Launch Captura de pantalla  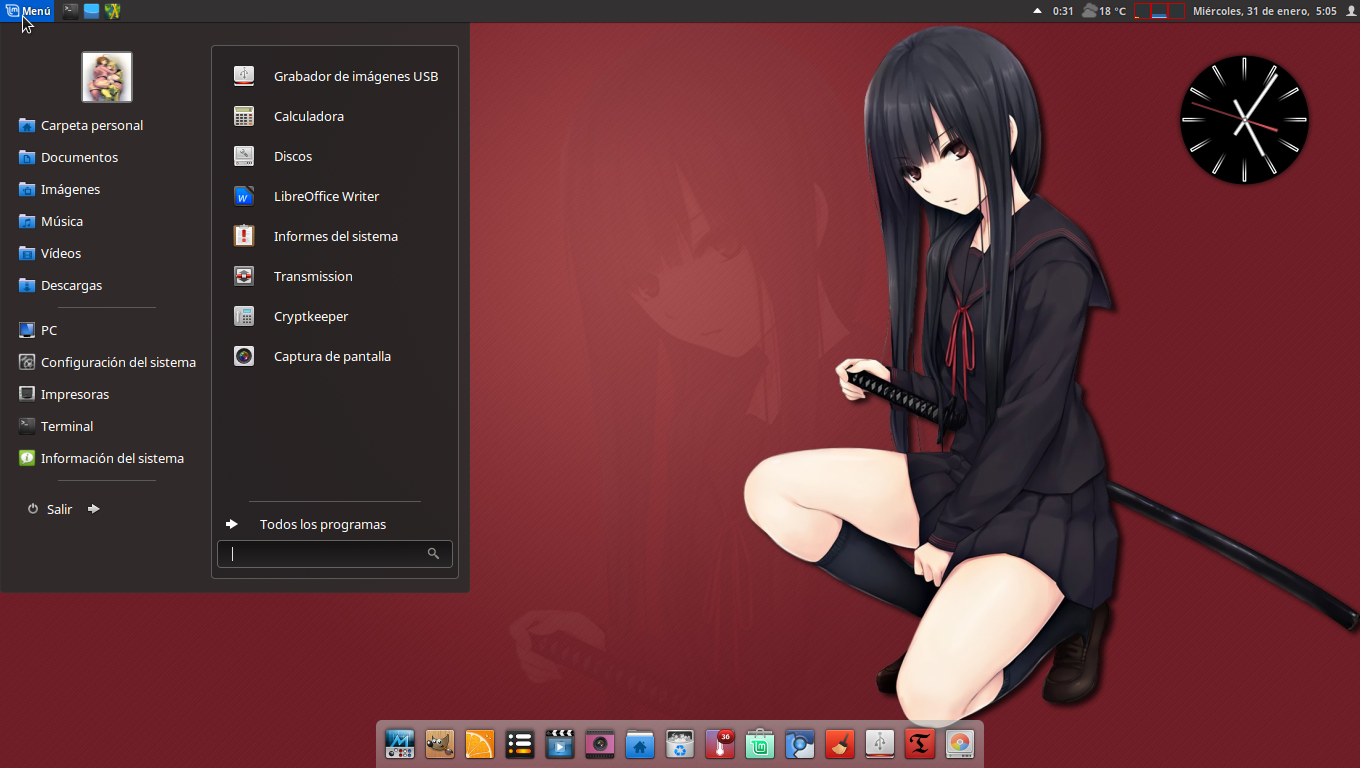[335, 356]
